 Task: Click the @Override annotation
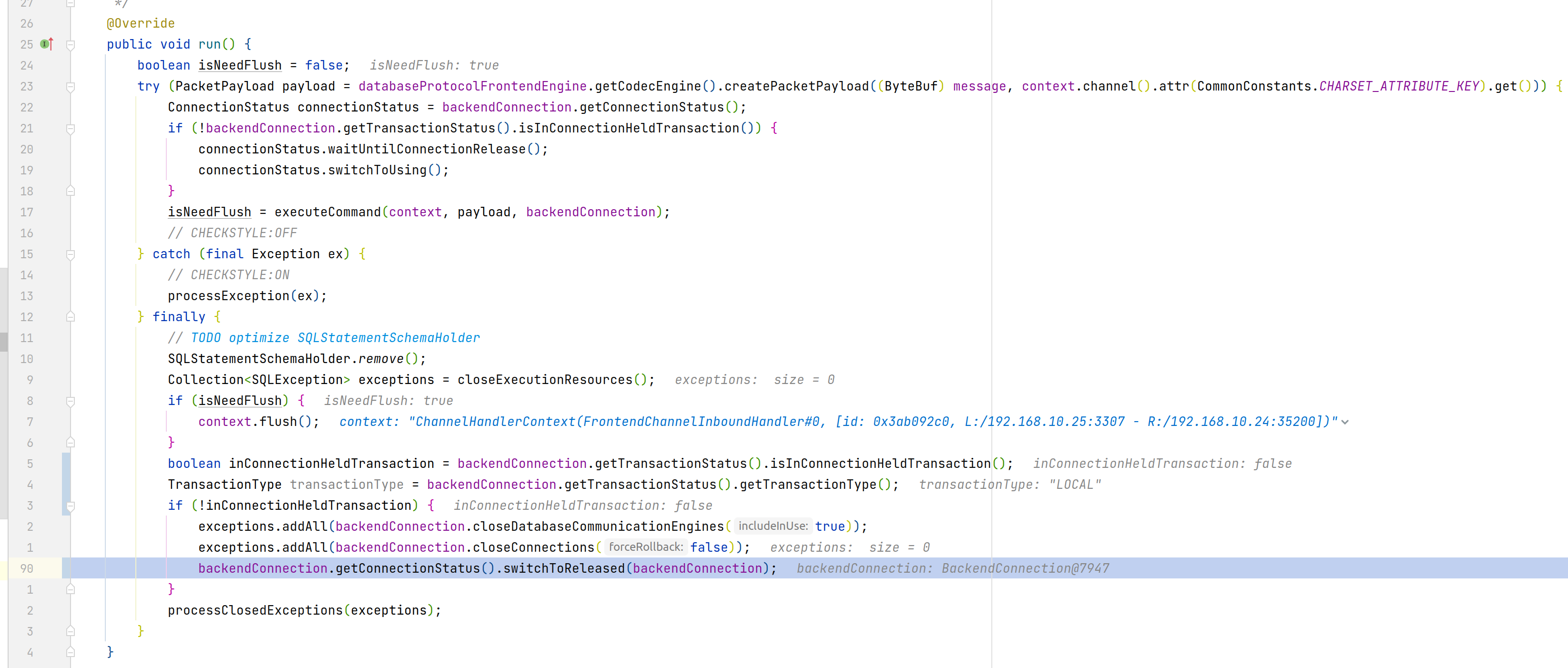(141, 23)
